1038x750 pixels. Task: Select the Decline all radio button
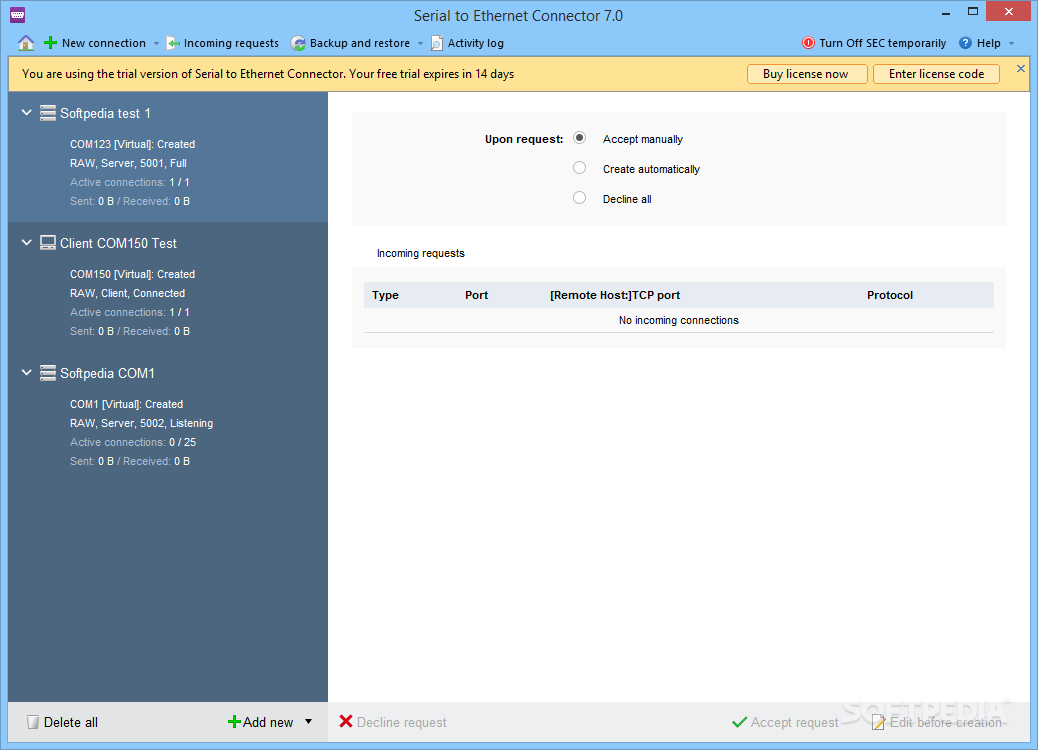click(x=579, y=198)
